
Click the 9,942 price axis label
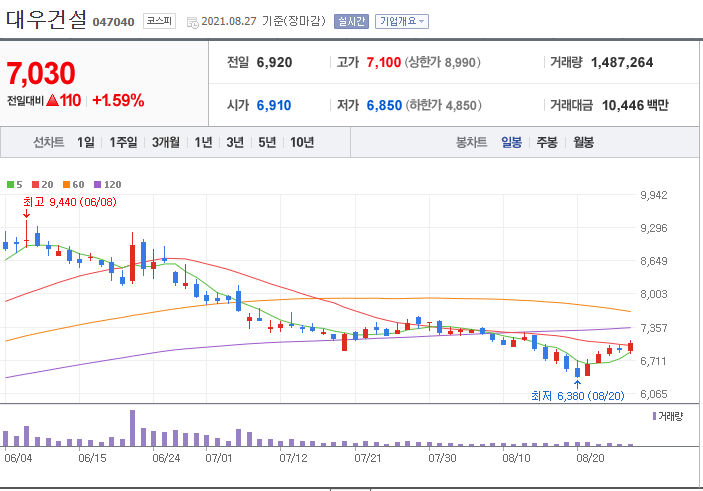(654, 195)
